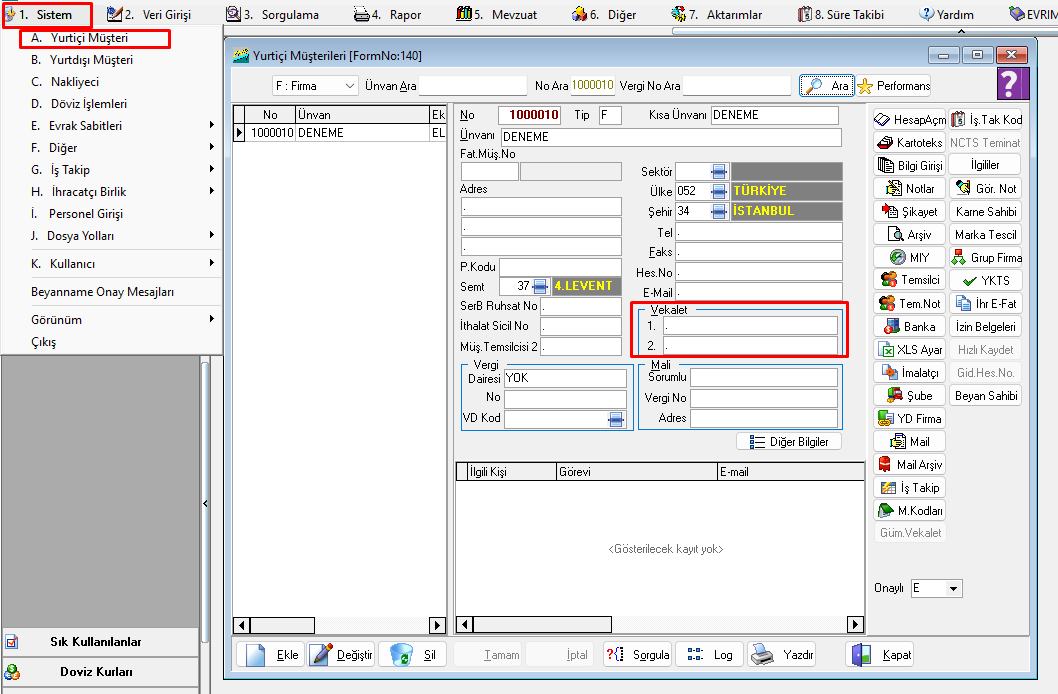1058x694 pixels.
Task: Open the 4. Rapor menu
Action: (388, 15)
